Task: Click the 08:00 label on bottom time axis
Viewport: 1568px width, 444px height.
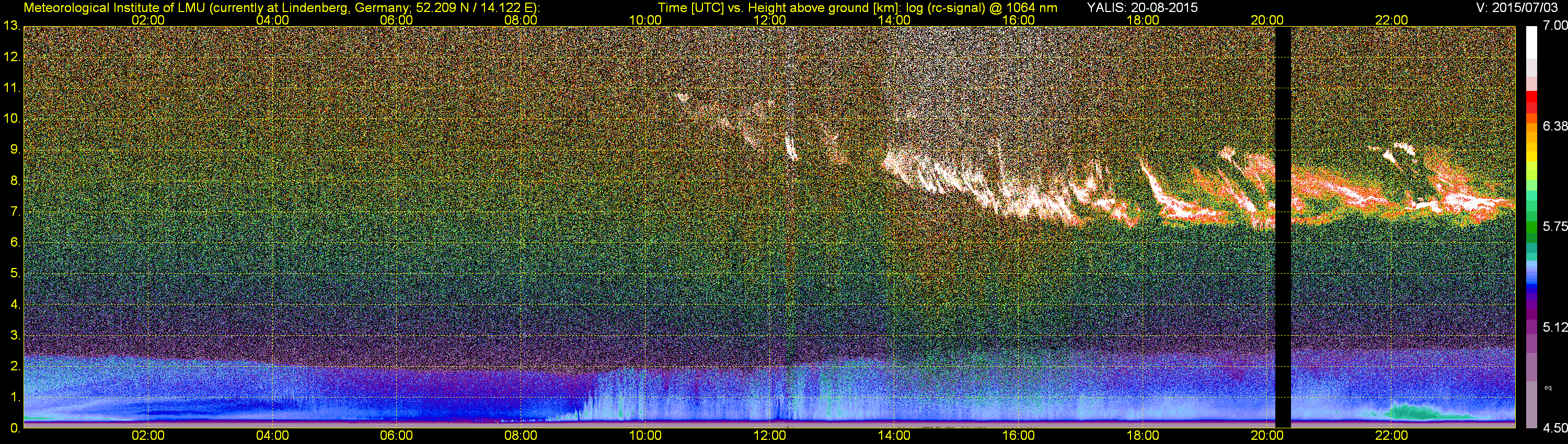Action: tap(521, 436)
